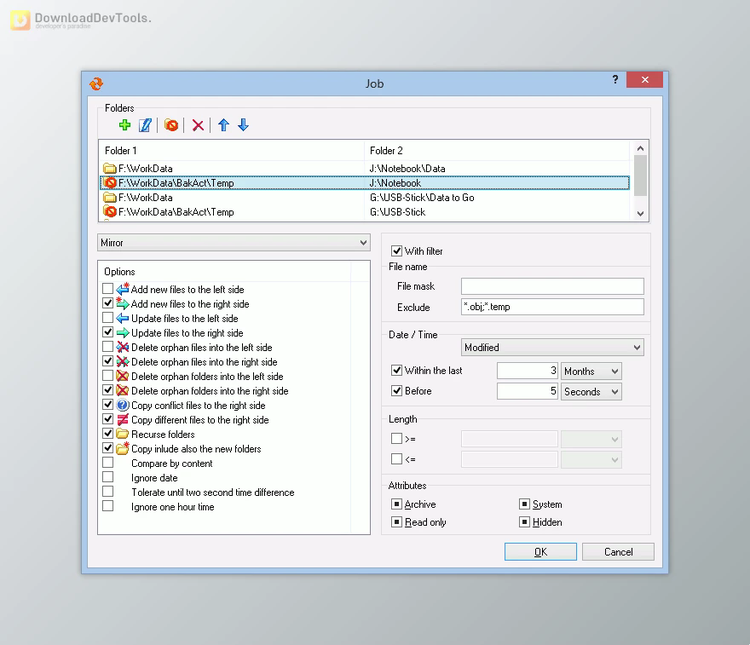The height and width of the screenshot is (645, 750).
Task: Click folder list scrollbar down arrow
Action: [640, 213]
